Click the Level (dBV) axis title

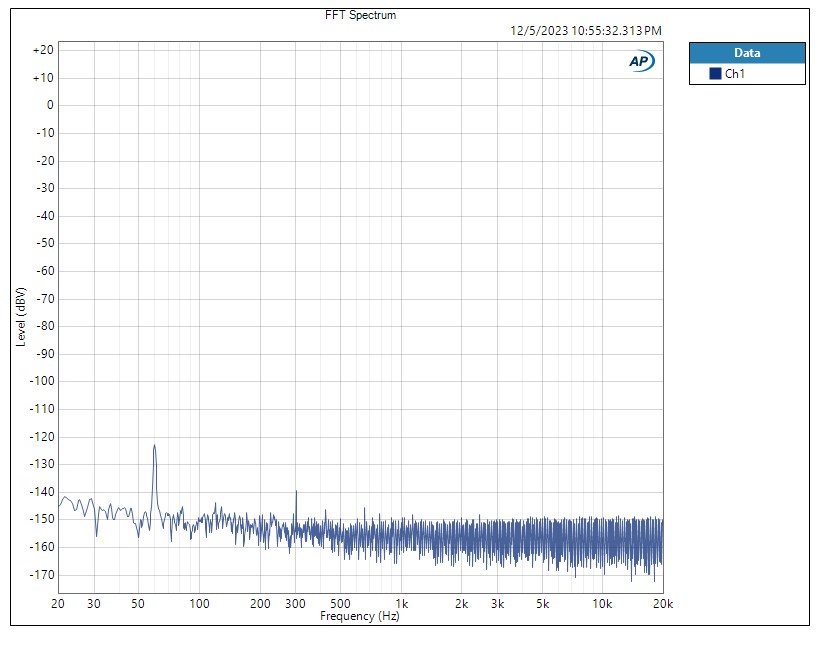point(21,317)
